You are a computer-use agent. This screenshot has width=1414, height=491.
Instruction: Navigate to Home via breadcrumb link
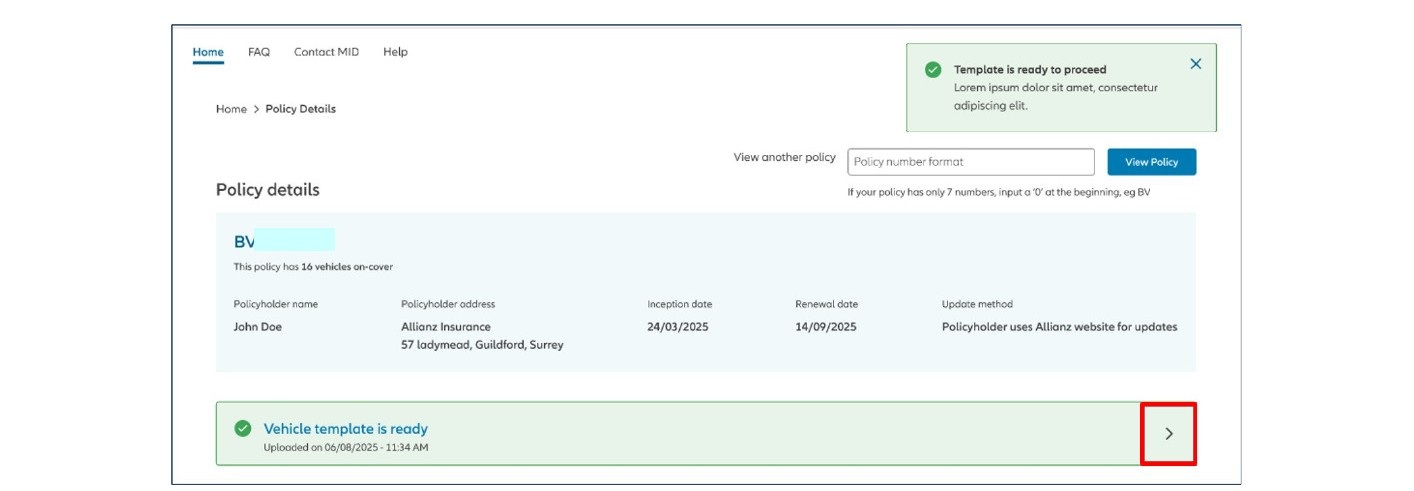coord(231,109)
